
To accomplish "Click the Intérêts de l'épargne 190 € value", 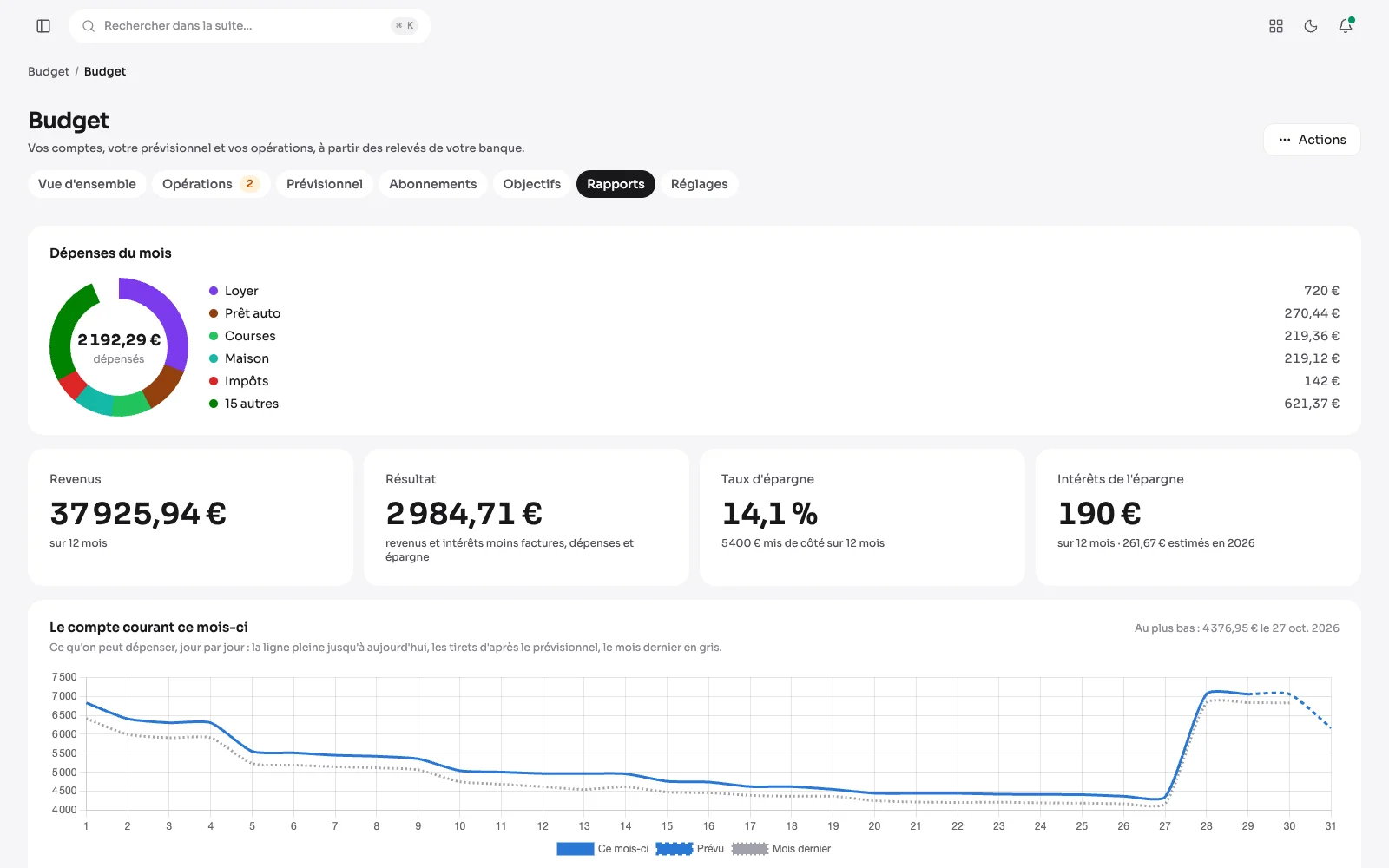I will pos(1099,514).
